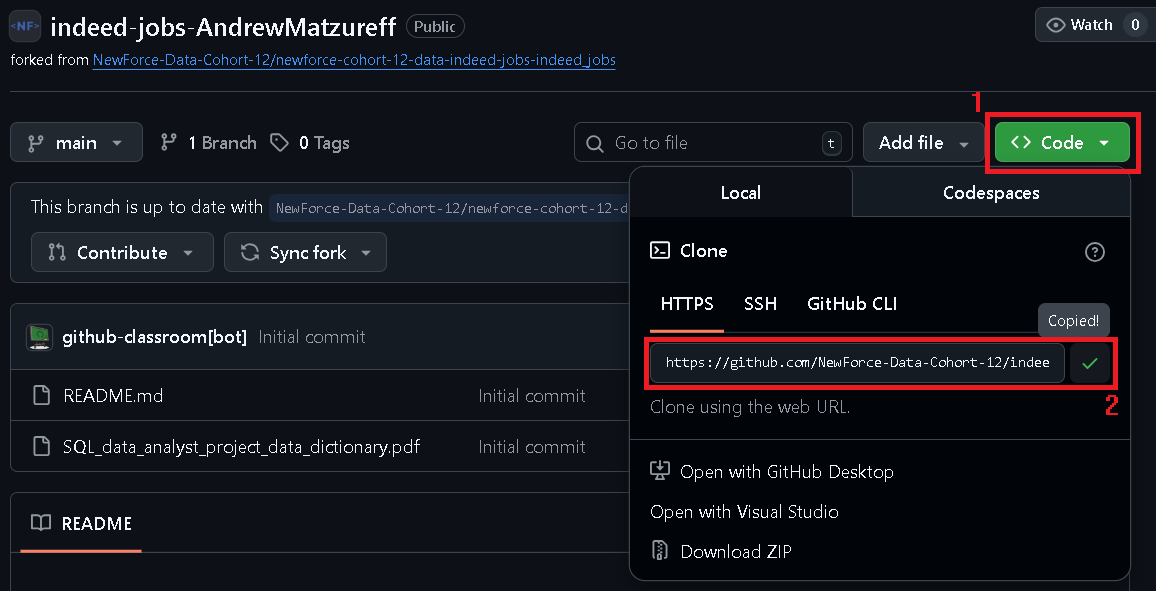Click the Public visibility label
This screenshot has width=1156, height=591.
[435, 27]
